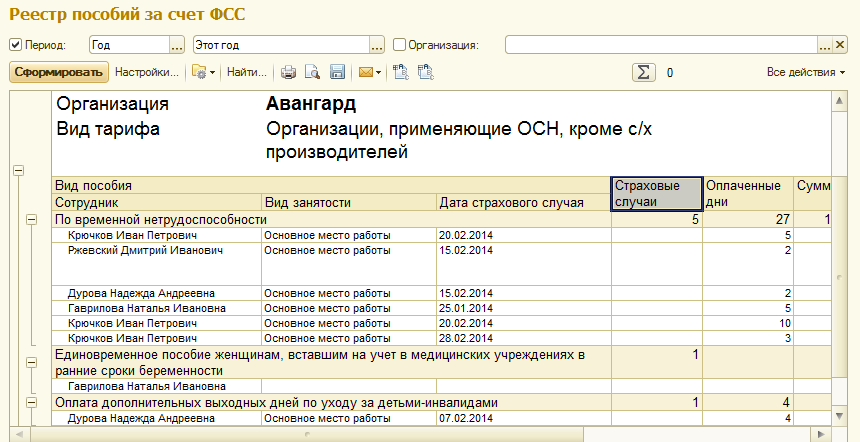
Task: Click the Сформировать button
Action: pyautogui.click(x=59, y=72)
